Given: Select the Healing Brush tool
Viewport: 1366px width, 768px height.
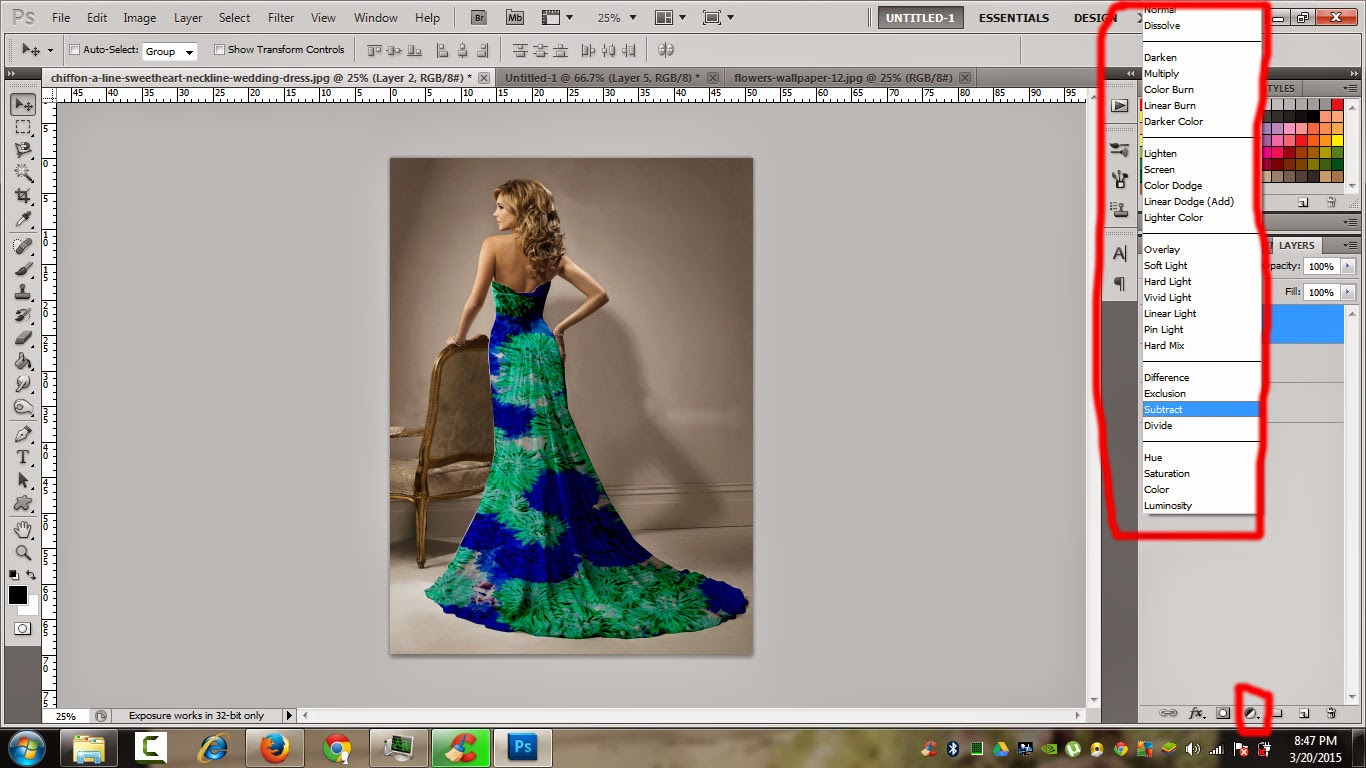Looking at the screenshot, I should (22, 246).
